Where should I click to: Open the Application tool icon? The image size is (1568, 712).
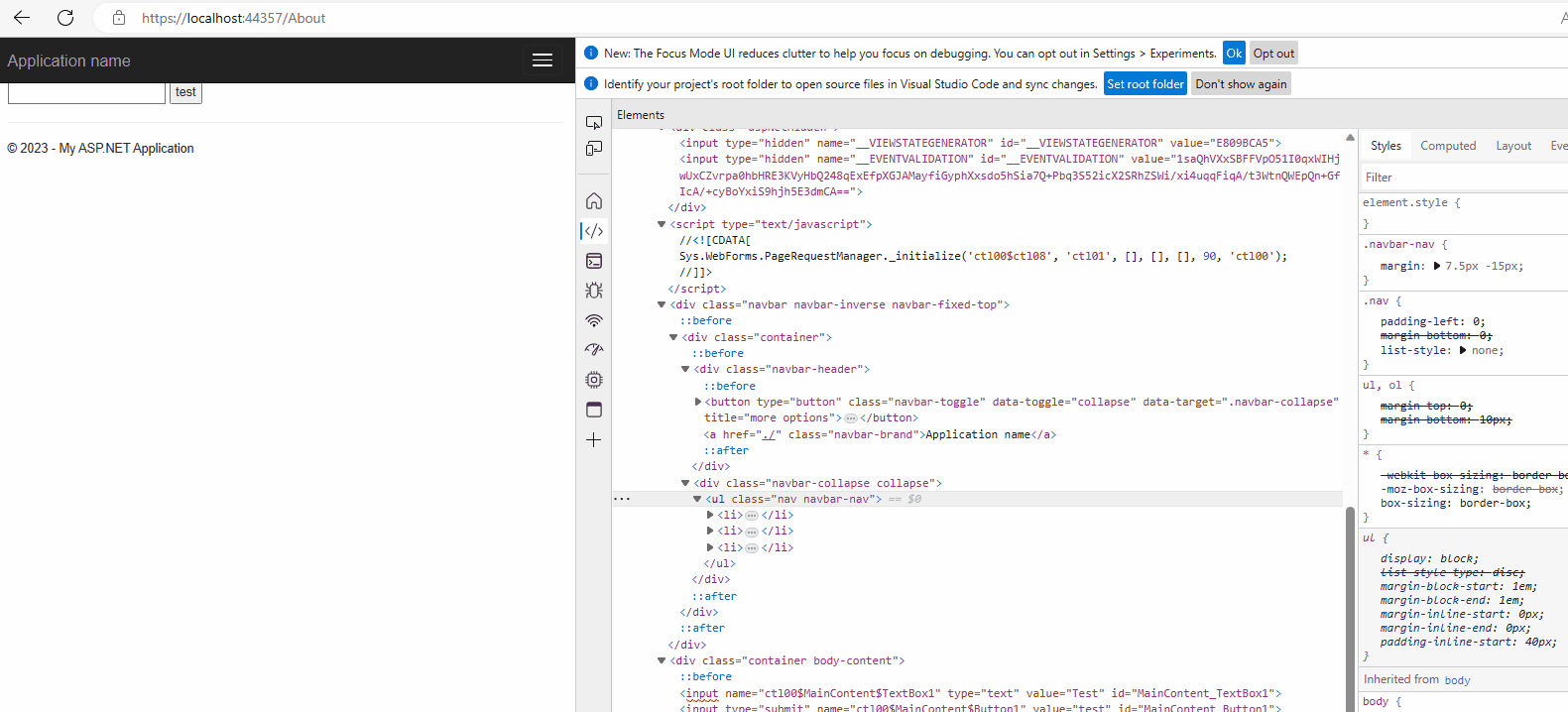(594, 410)
